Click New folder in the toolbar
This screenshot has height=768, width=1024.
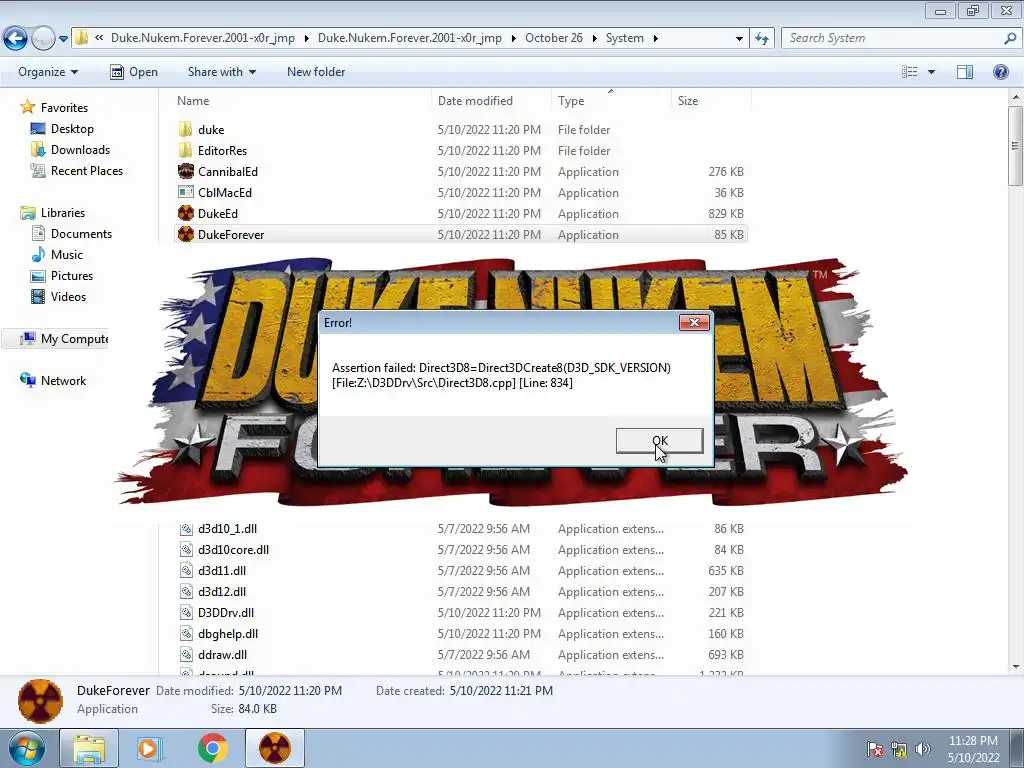pos(316,72)
